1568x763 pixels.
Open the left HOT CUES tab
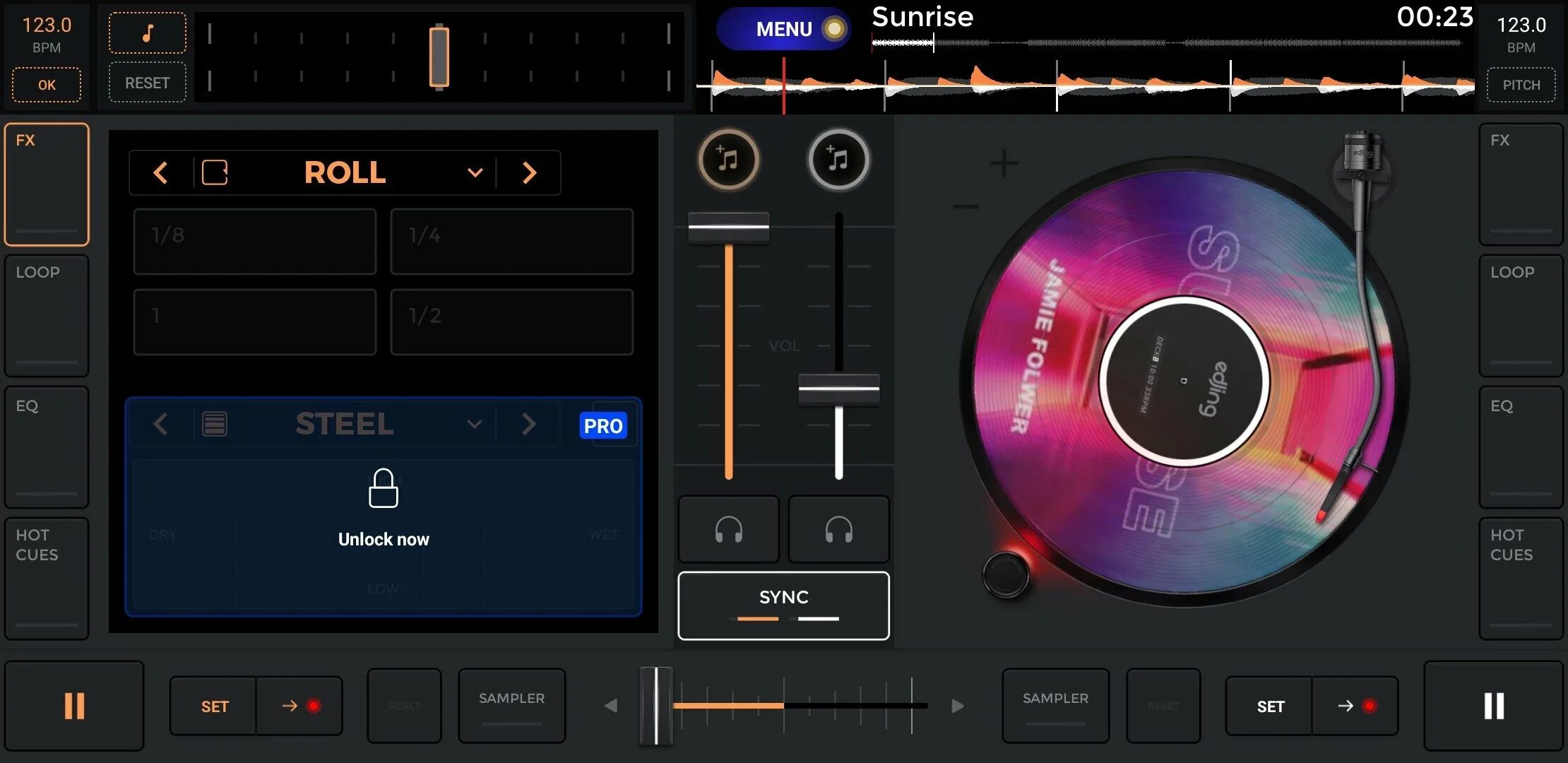tap(47, 579)
